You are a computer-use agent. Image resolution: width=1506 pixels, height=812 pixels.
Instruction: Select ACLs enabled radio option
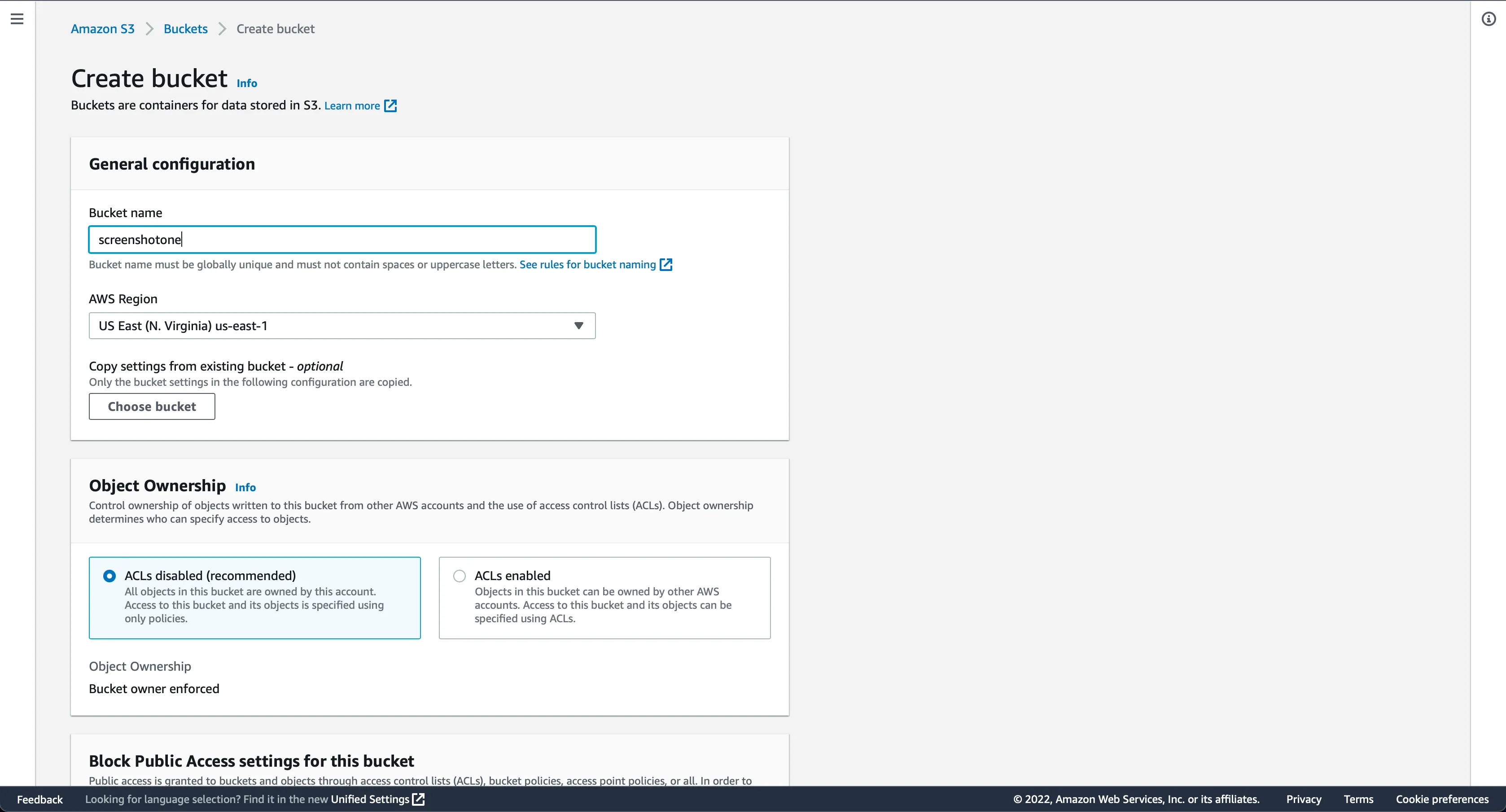(x=460, y=576)
